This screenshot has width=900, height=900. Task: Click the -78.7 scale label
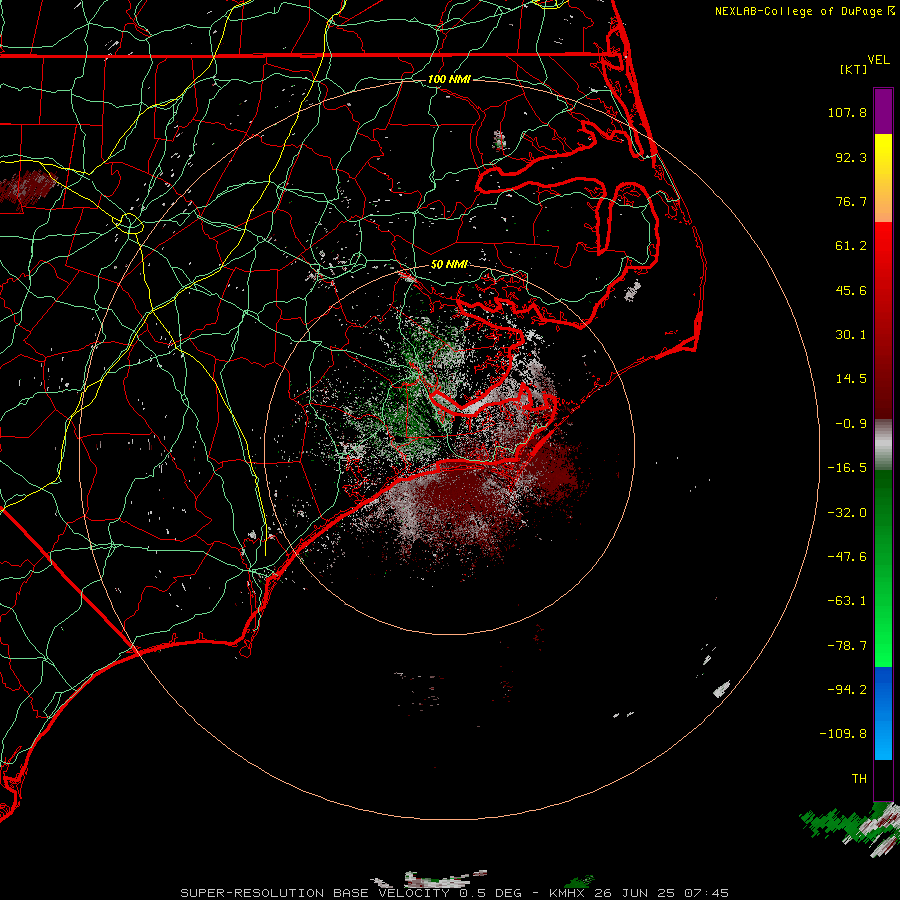click(x=847, y=646)
